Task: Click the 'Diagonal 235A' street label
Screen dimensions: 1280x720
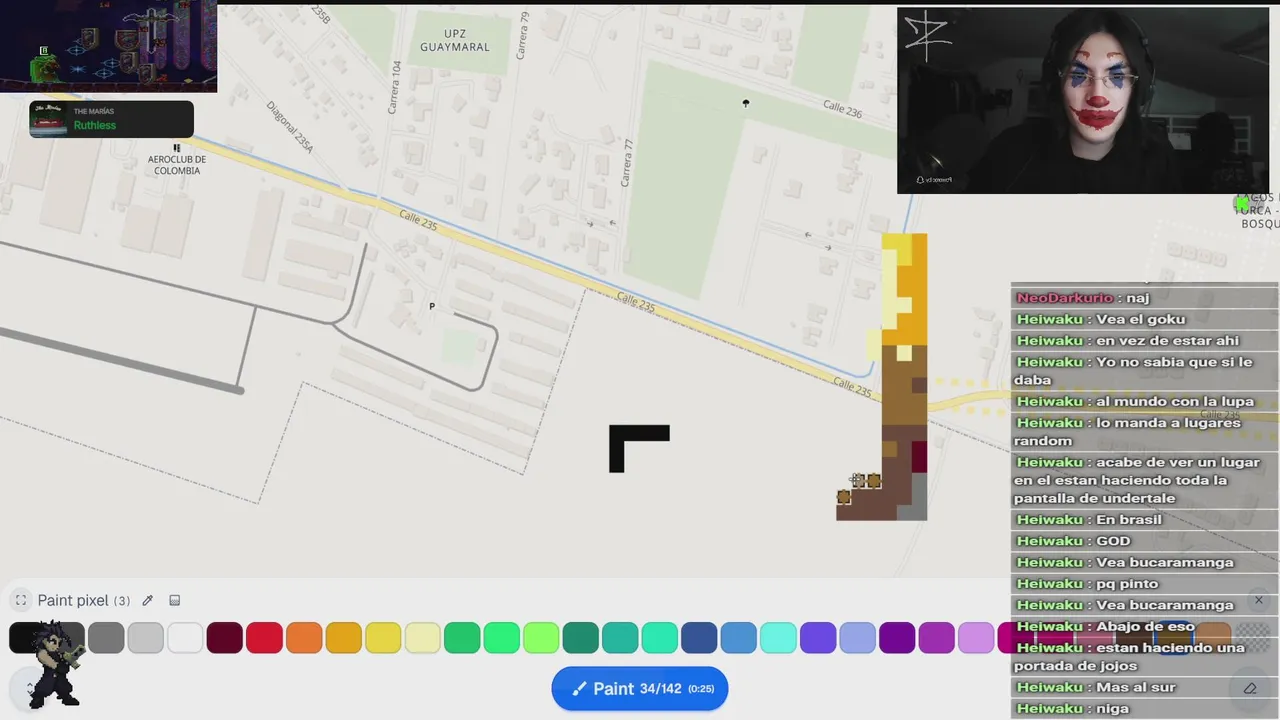Action: tap(290, 127)
